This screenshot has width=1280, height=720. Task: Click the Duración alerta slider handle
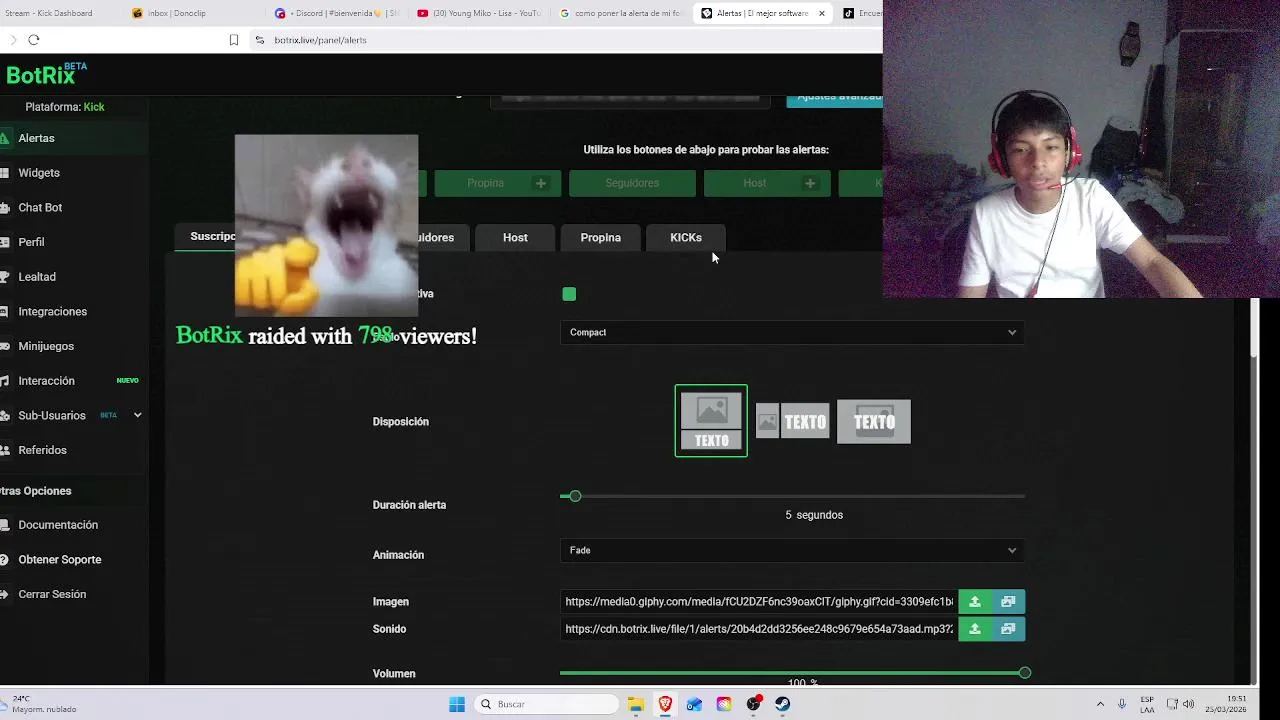click(575, 496)
